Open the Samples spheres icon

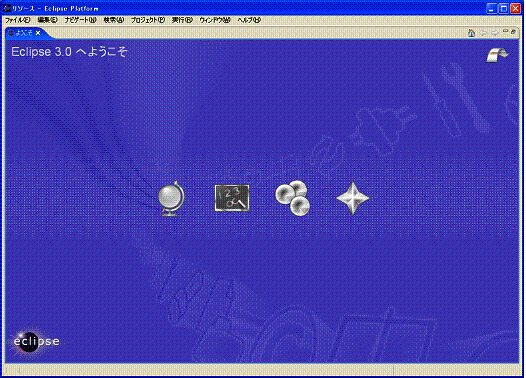click(x=293, y=198)
